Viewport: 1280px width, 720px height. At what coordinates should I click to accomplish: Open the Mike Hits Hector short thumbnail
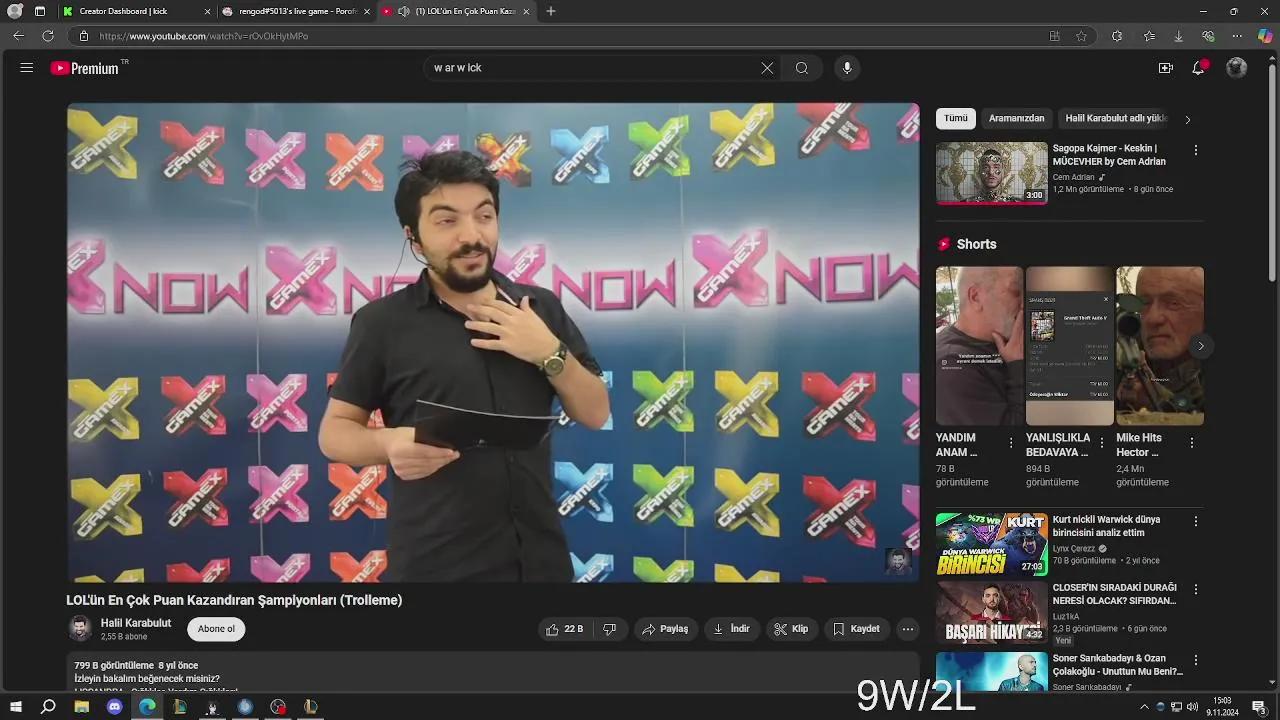[x=1160, y=346]
